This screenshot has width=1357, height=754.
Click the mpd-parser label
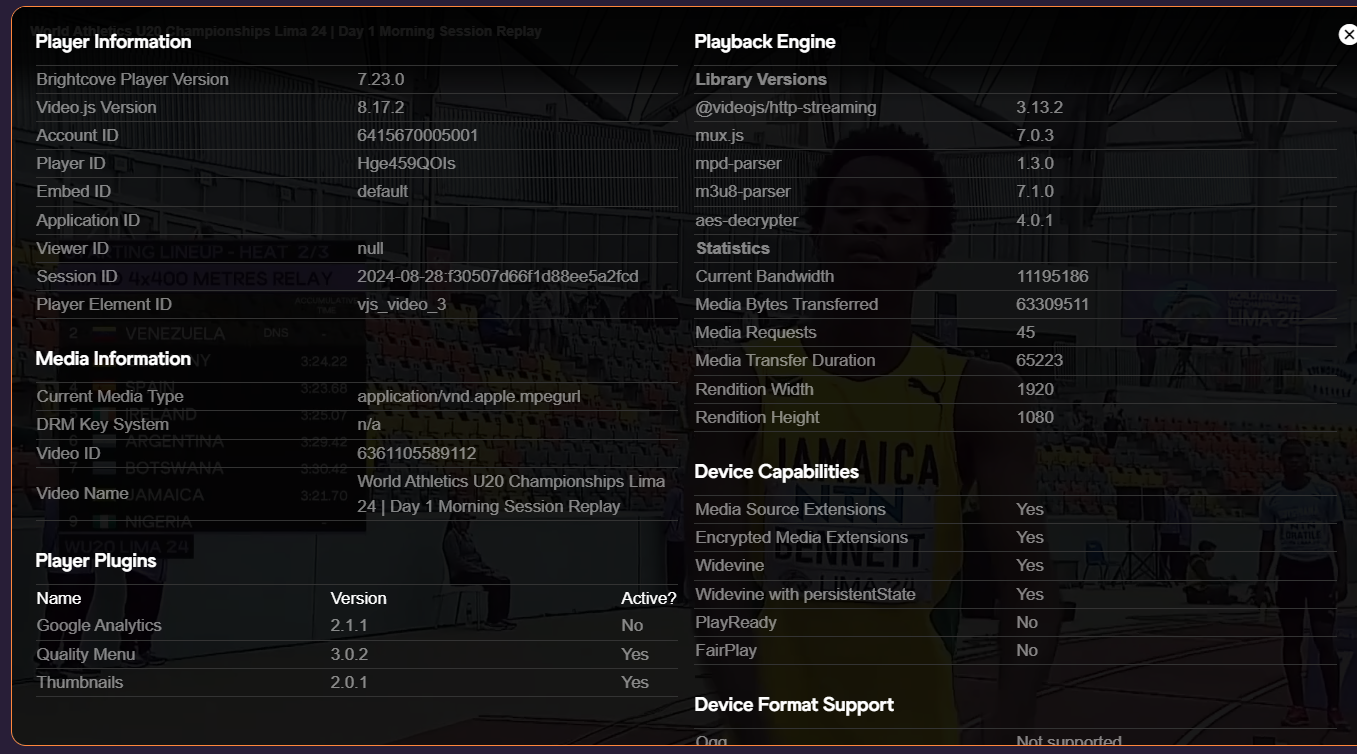point(739,163)
